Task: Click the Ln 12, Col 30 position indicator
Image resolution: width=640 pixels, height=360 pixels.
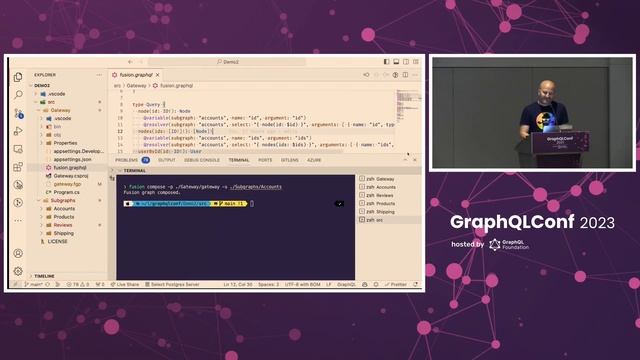Action: (x=238, y=284)
